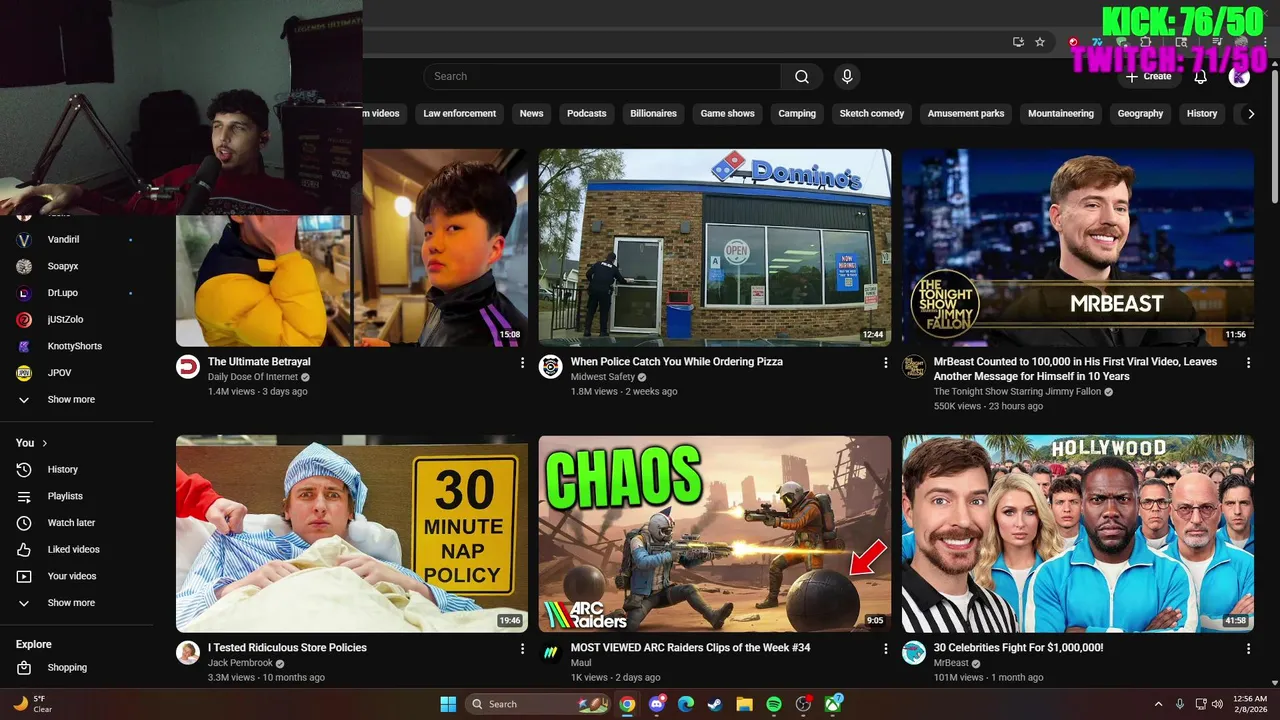
Task: Click the install app icon in address bar
Action: [x=1018, y=42]
